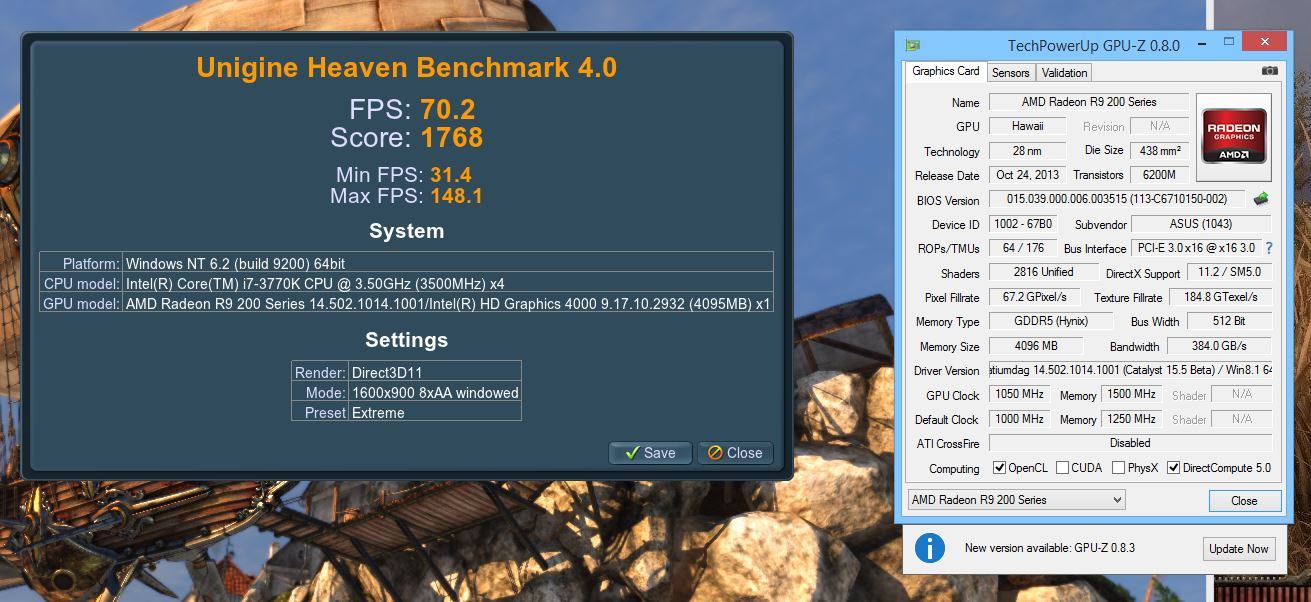Save the Heaven Benchmark results

click(649, 453)
